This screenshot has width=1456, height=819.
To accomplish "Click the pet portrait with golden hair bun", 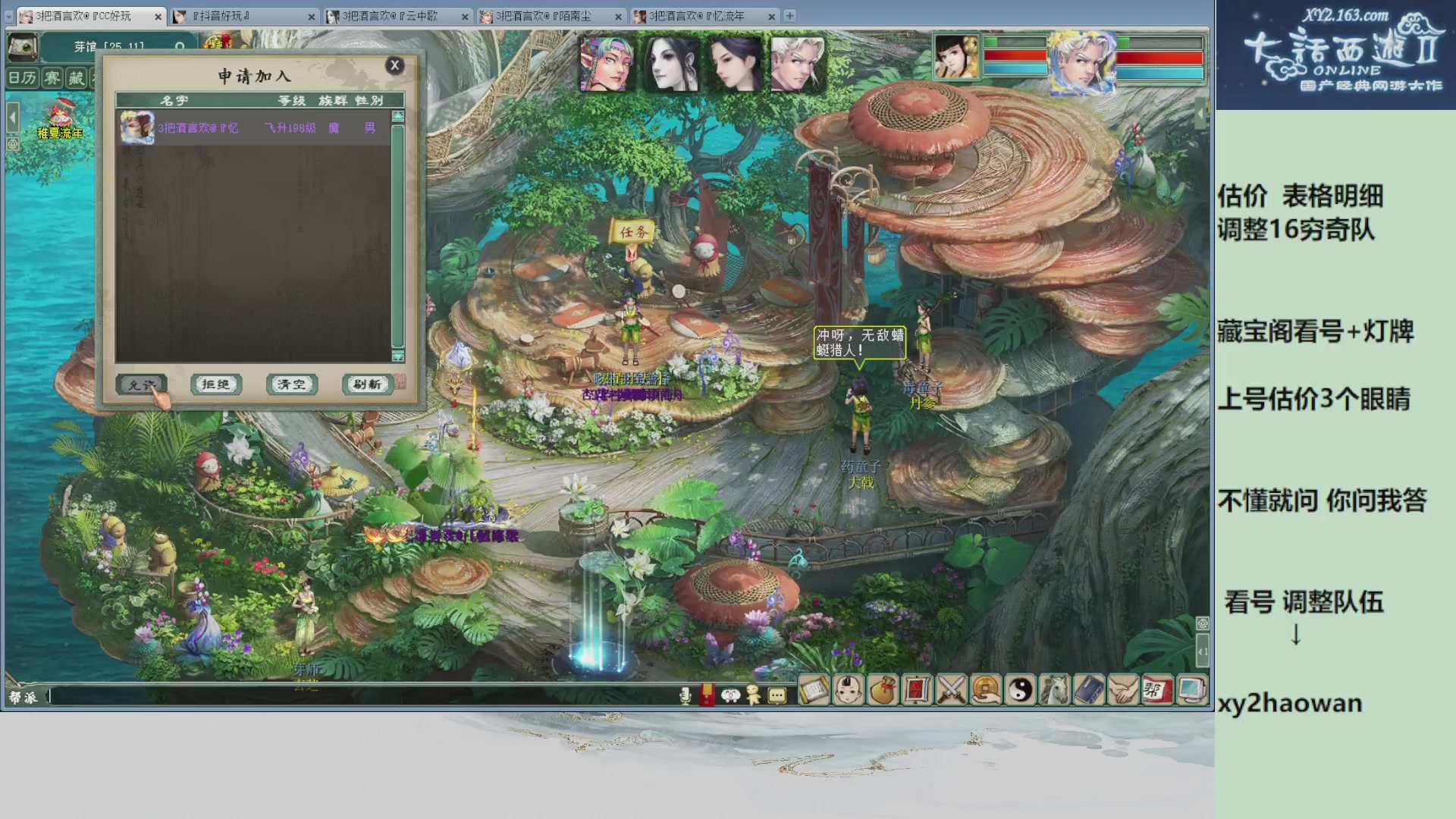I will [x=956, y=57].
